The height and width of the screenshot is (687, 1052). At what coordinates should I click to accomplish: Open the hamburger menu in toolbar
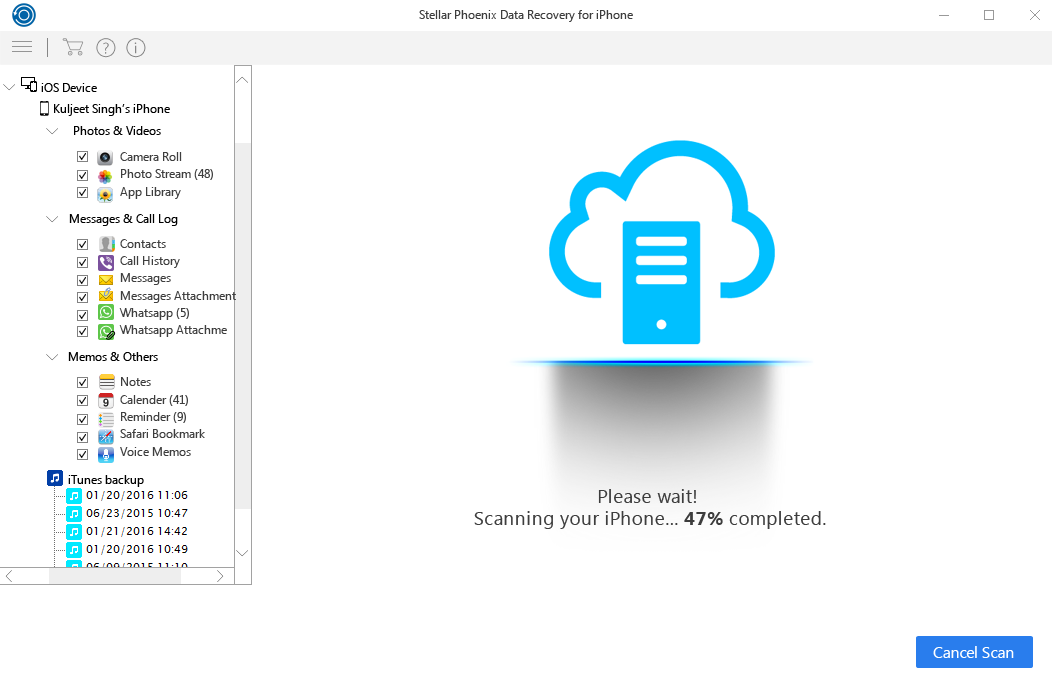(22, 47)
